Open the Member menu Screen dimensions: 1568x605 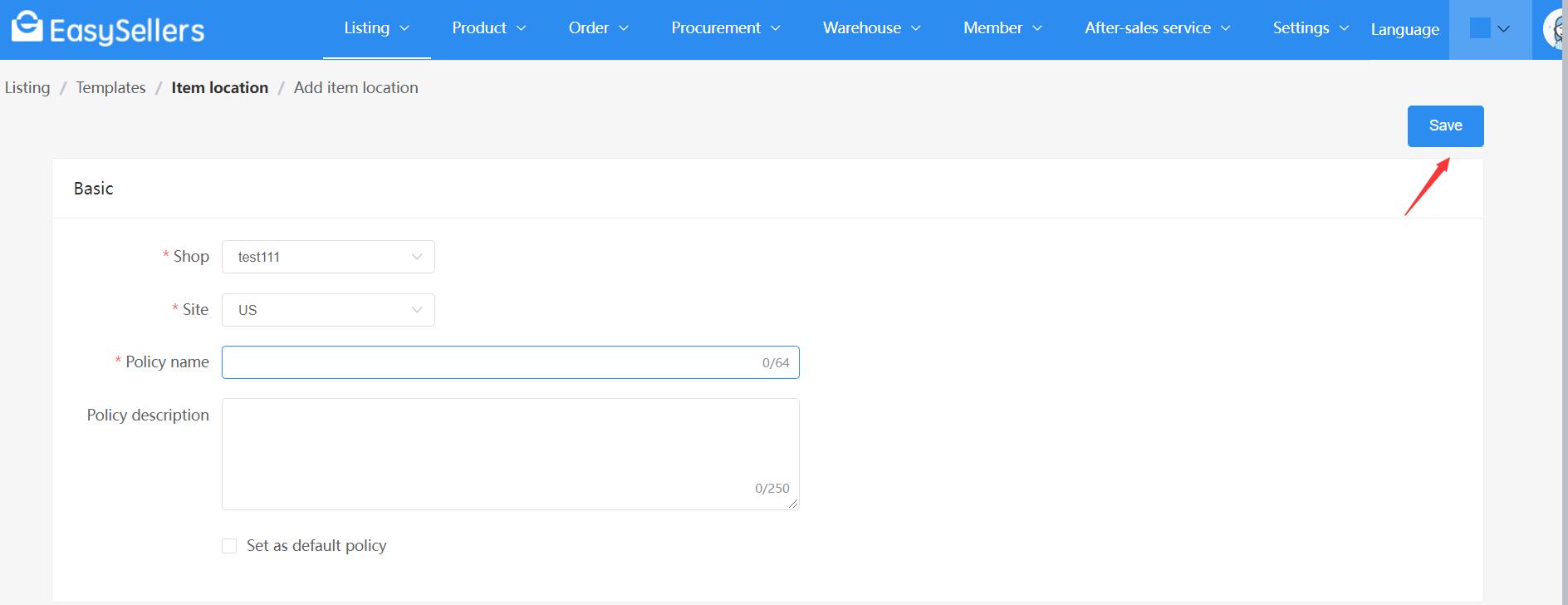(1002, 28)
